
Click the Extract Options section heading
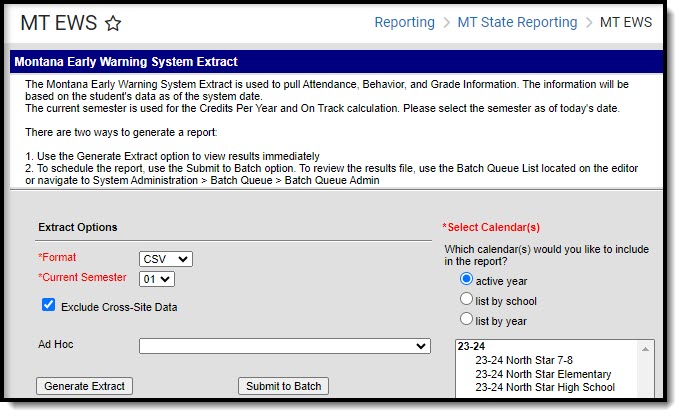point(78,227)
